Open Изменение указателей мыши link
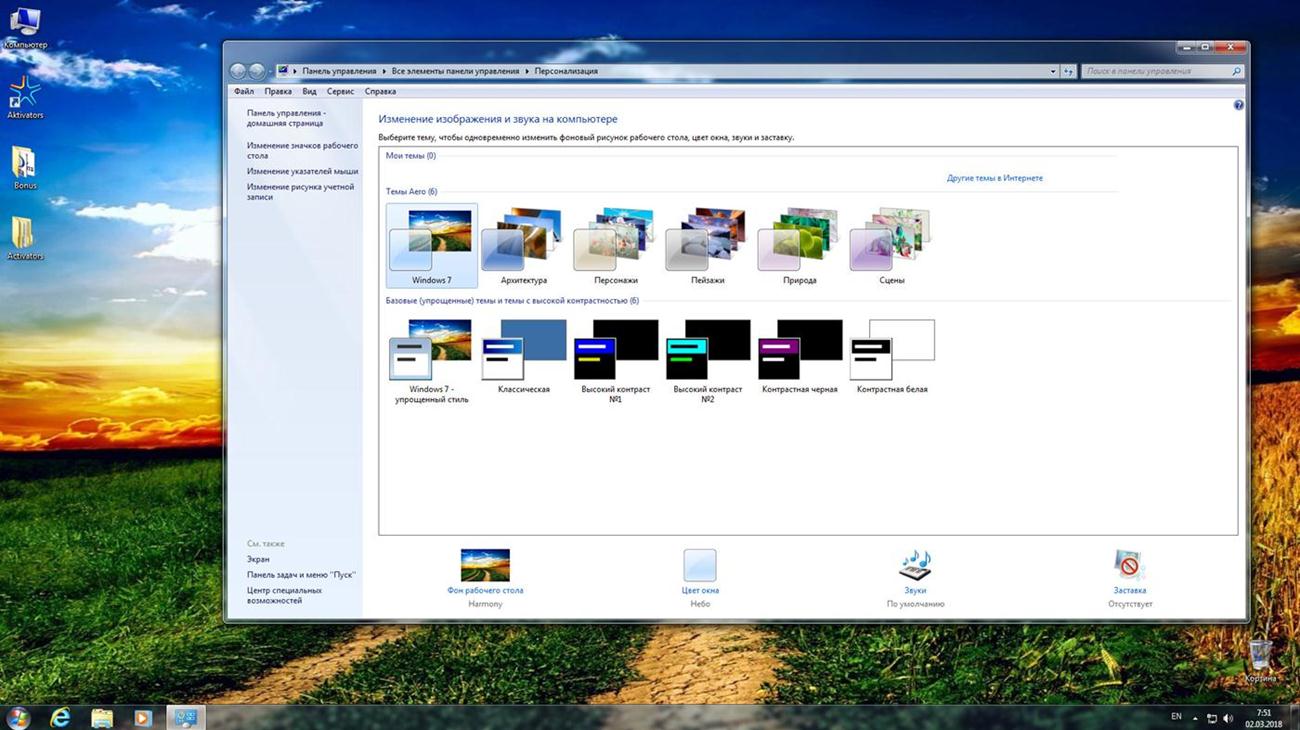Viewport: 1300px width, 730px height. (302, 171)
